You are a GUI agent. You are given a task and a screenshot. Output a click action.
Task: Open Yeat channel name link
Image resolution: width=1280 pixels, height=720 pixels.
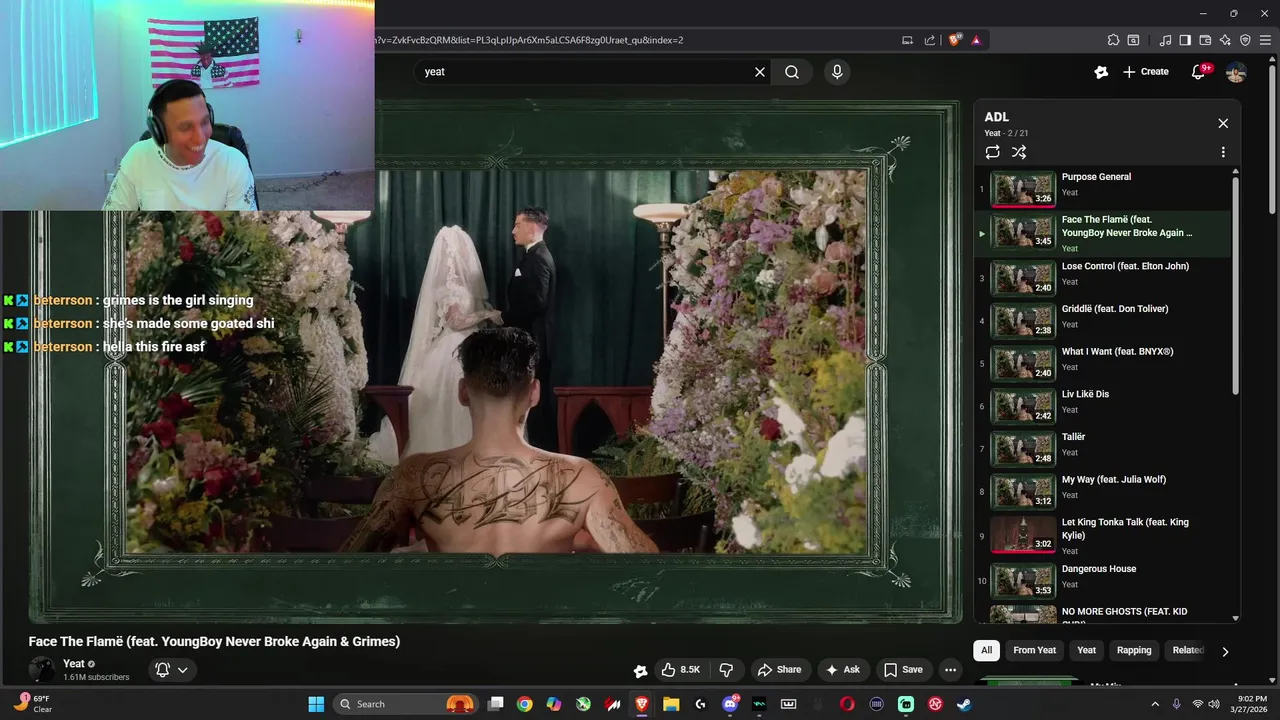(x=74, y=664)
